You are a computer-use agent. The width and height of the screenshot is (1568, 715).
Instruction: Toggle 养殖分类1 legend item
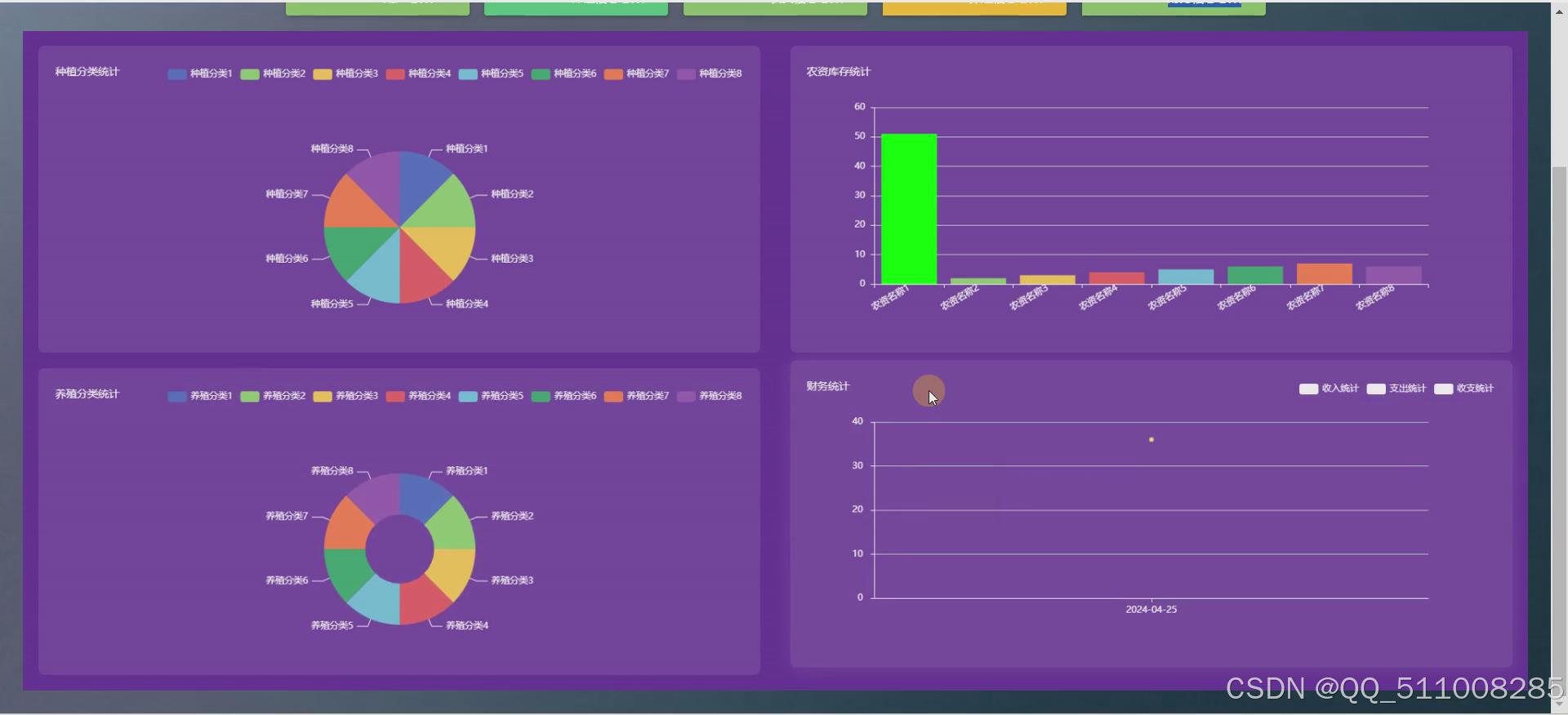pos(200,396)
